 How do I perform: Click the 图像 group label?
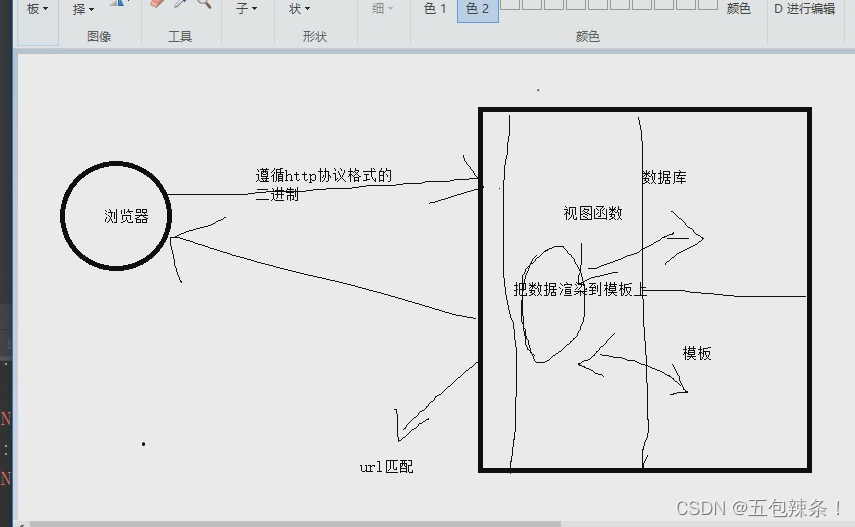pos(99,37)
